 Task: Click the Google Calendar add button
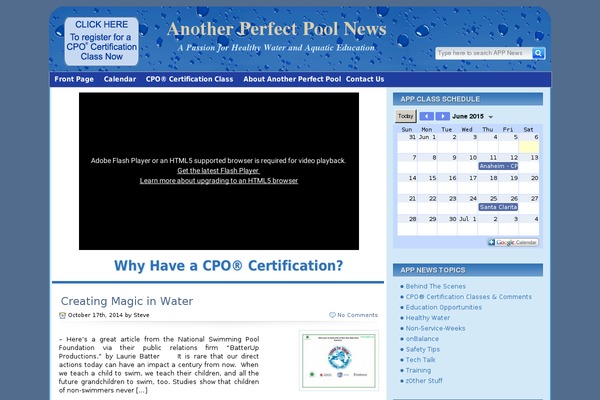click(x=513, y=242)
